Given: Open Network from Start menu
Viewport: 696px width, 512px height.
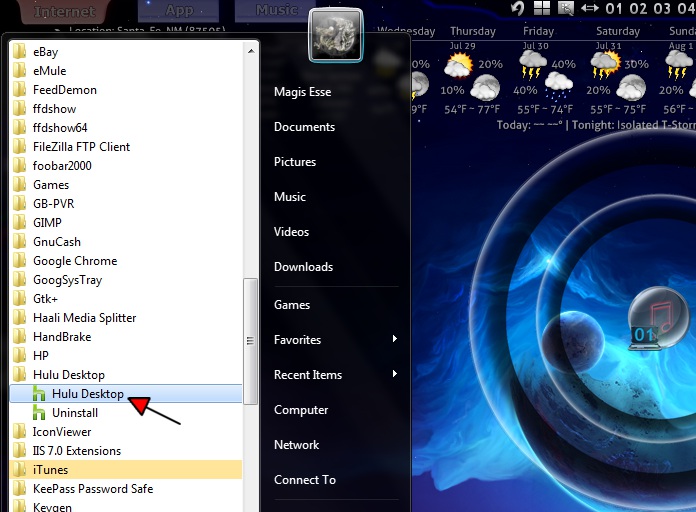Looking at the screenshot, I should click(297, 445).
